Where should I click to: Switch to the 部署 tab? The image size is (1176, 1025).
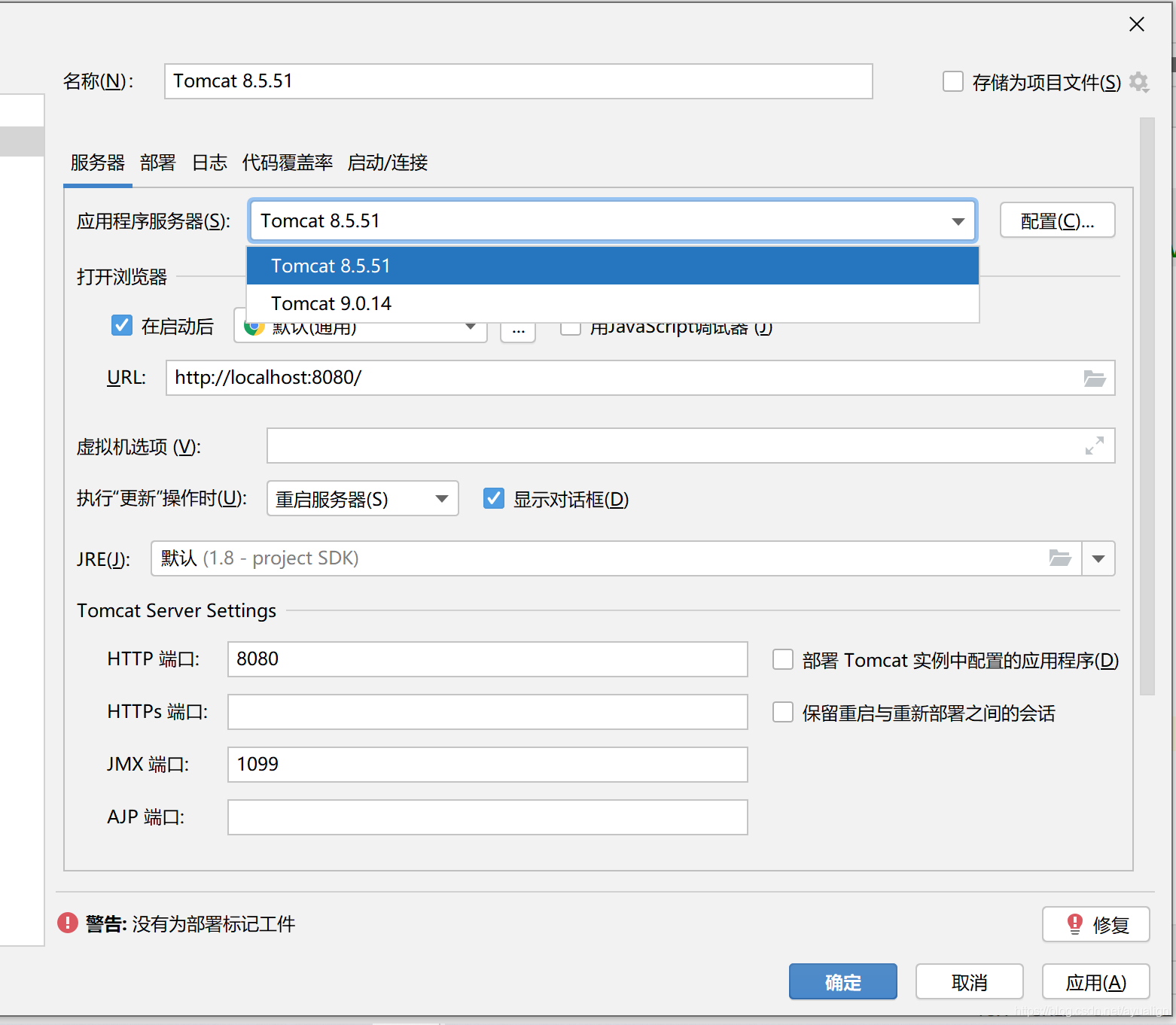click(157, 163)
